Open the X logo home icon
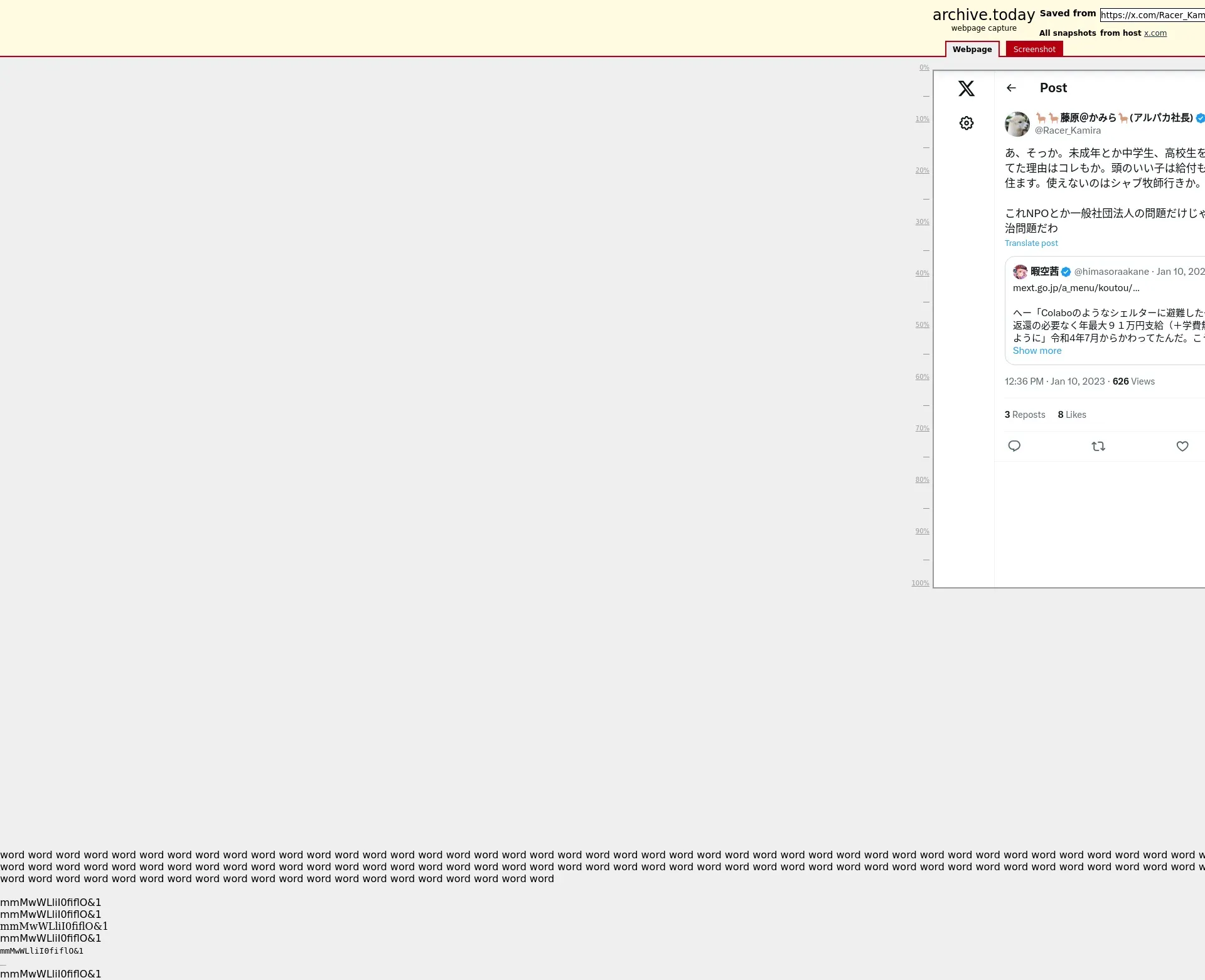The width and height of the screenshot is (1205, 980). tap(967, 88)
